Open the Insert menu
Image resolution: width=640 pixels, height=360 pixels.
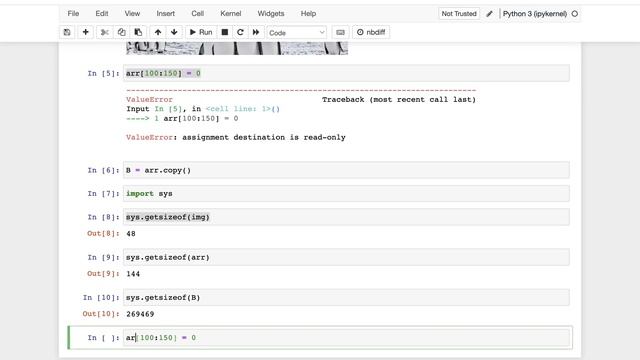click(x=165, y=13)
